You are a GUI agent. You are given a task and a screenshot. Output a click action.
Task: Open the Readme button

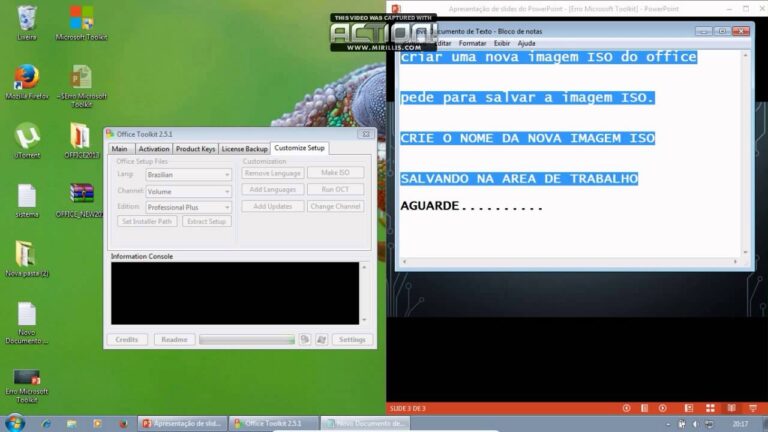(174, 339)
